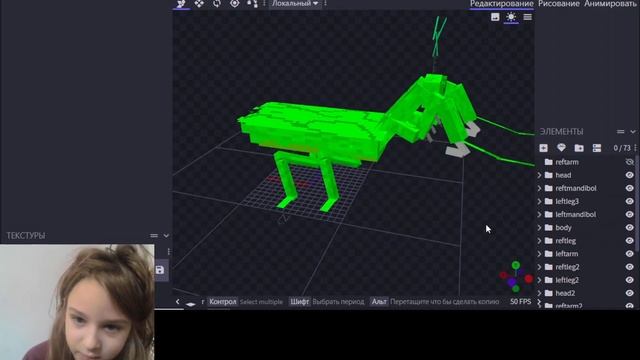This screenshot has height=360, width=640.
Task: Hide the reftleg group
Action: pyautogui.click(x=630, y=241)
